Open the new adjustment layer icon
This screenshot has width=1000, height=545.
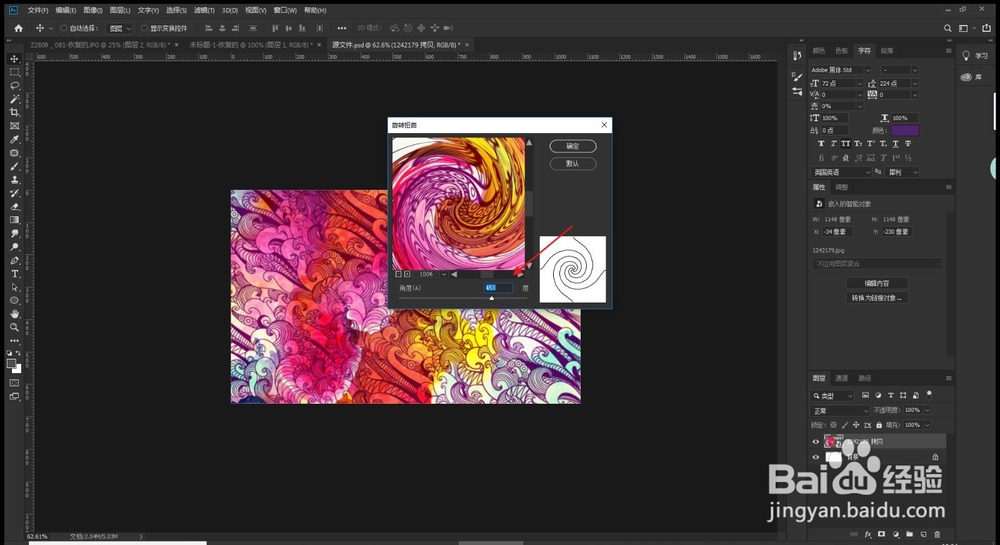coord(895,534)
